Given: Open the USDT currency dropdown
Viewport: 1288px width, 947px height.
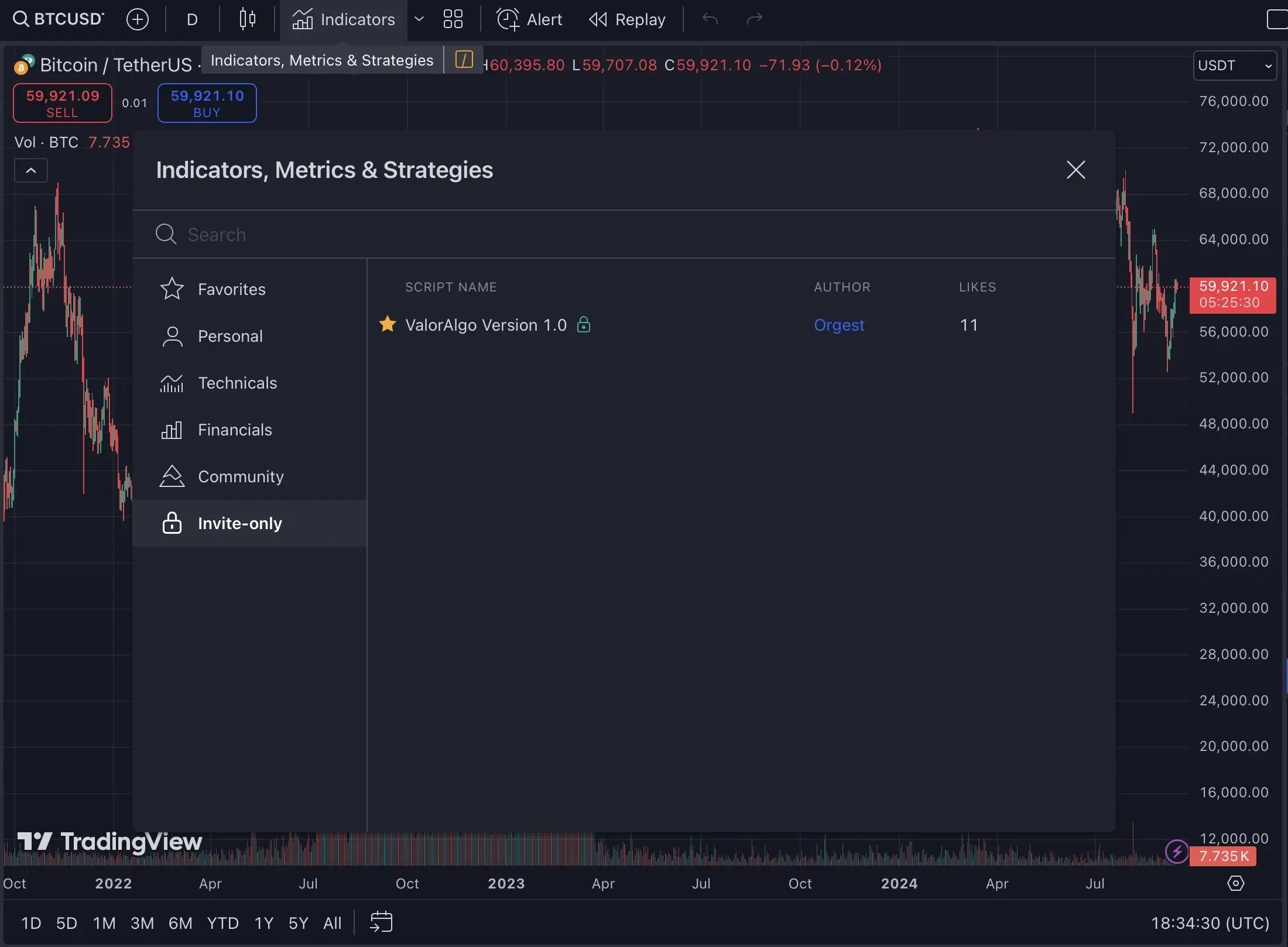Looking at the screenshot, I should tap(1235, 66).
